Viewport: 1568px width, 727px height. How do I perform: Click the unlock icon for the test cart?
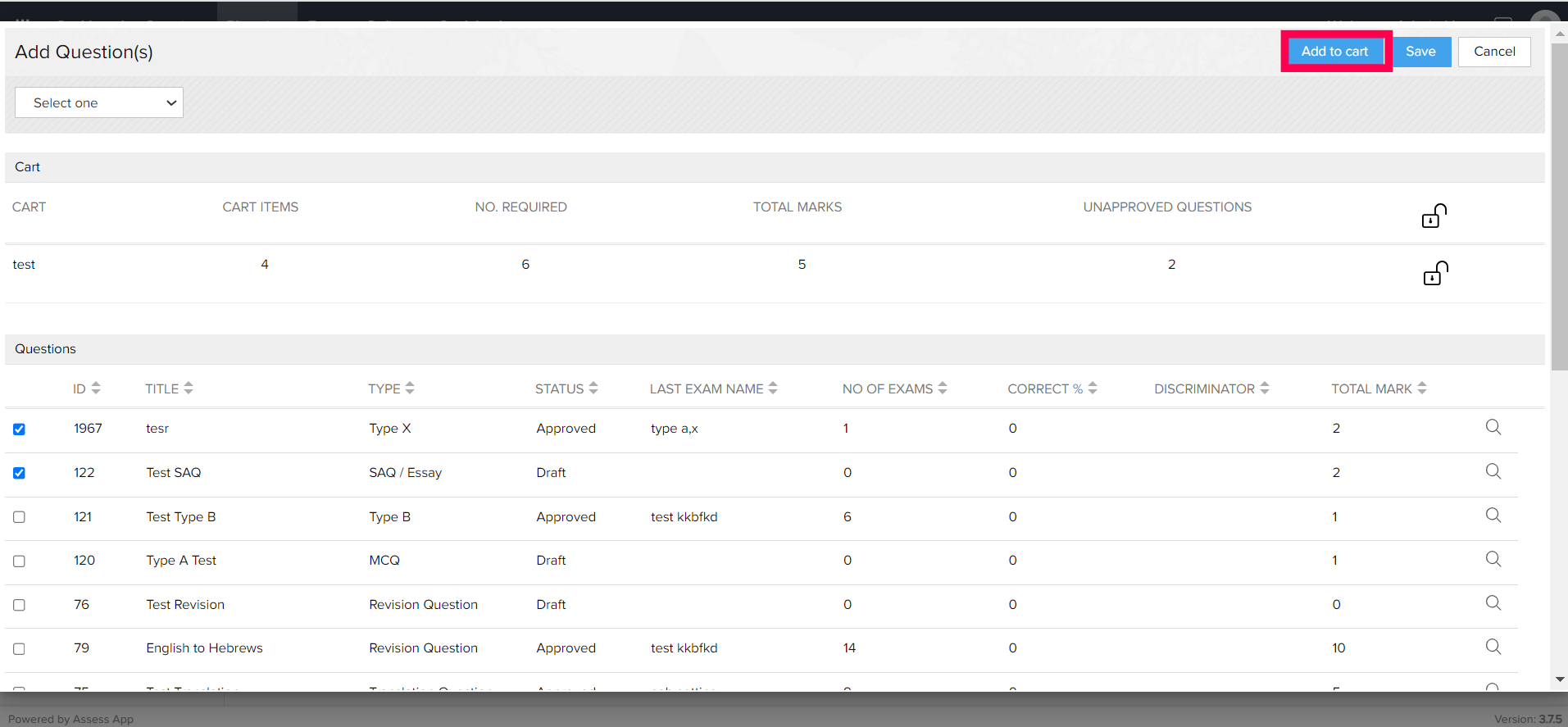(x=1435, y=273)
